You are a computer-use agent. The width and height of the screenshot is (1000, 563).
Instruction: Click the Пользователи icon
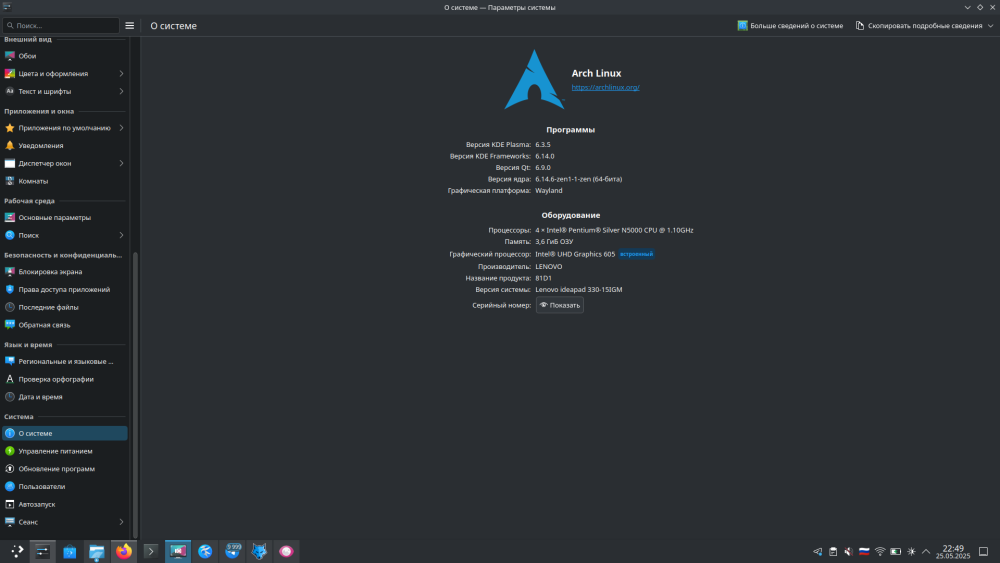pos(10,487)
